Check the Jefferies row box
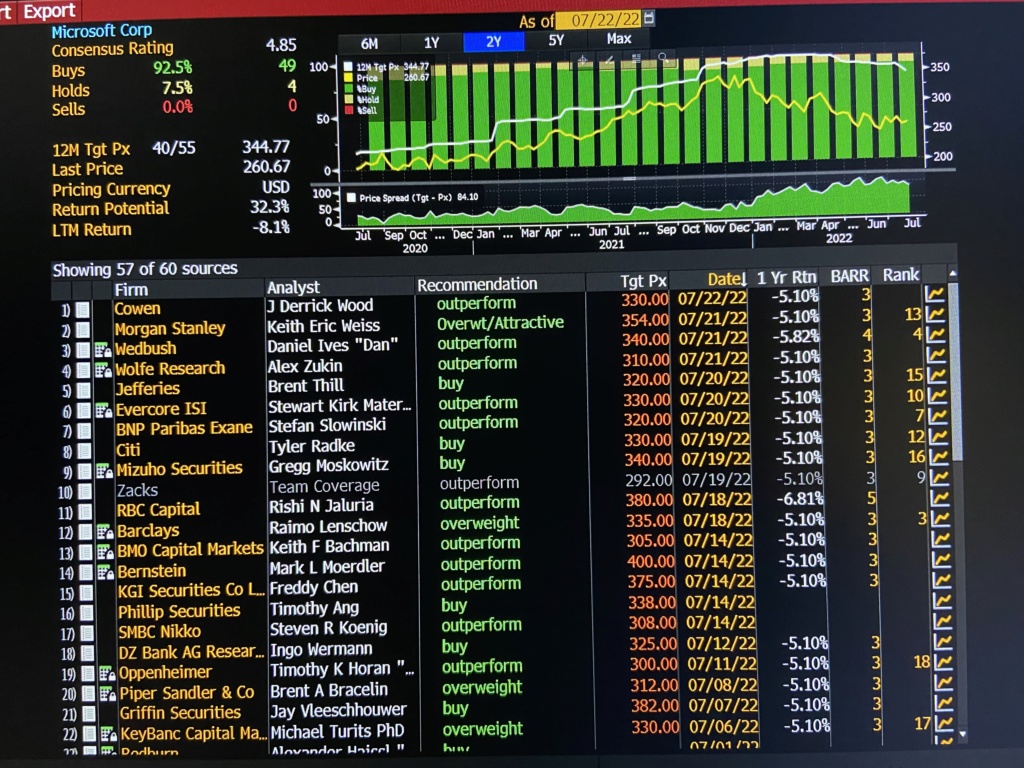Viewport: 1024px width, 768px height. click(84, 391)
